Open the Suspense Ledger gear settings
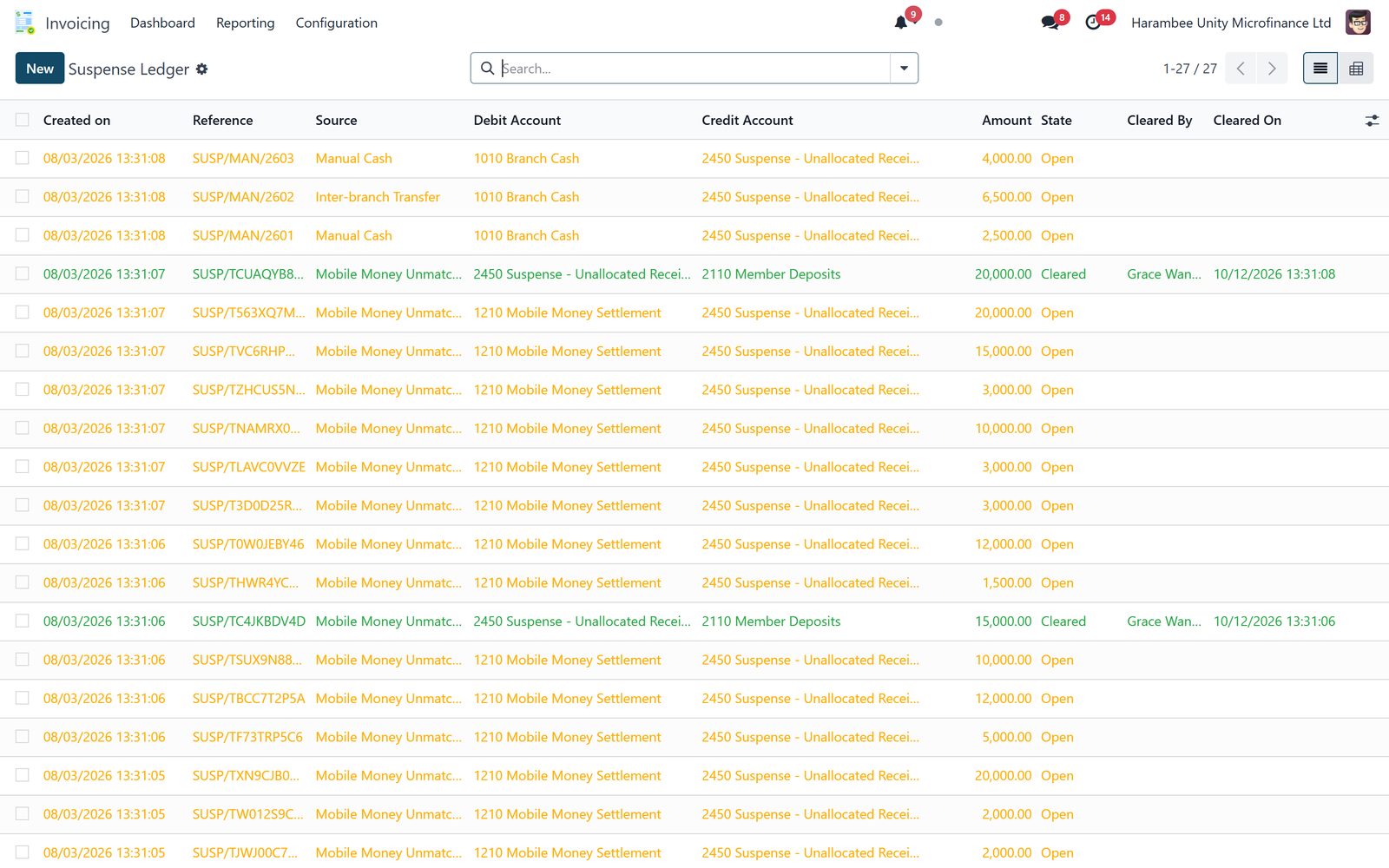 tap(201, 69)
